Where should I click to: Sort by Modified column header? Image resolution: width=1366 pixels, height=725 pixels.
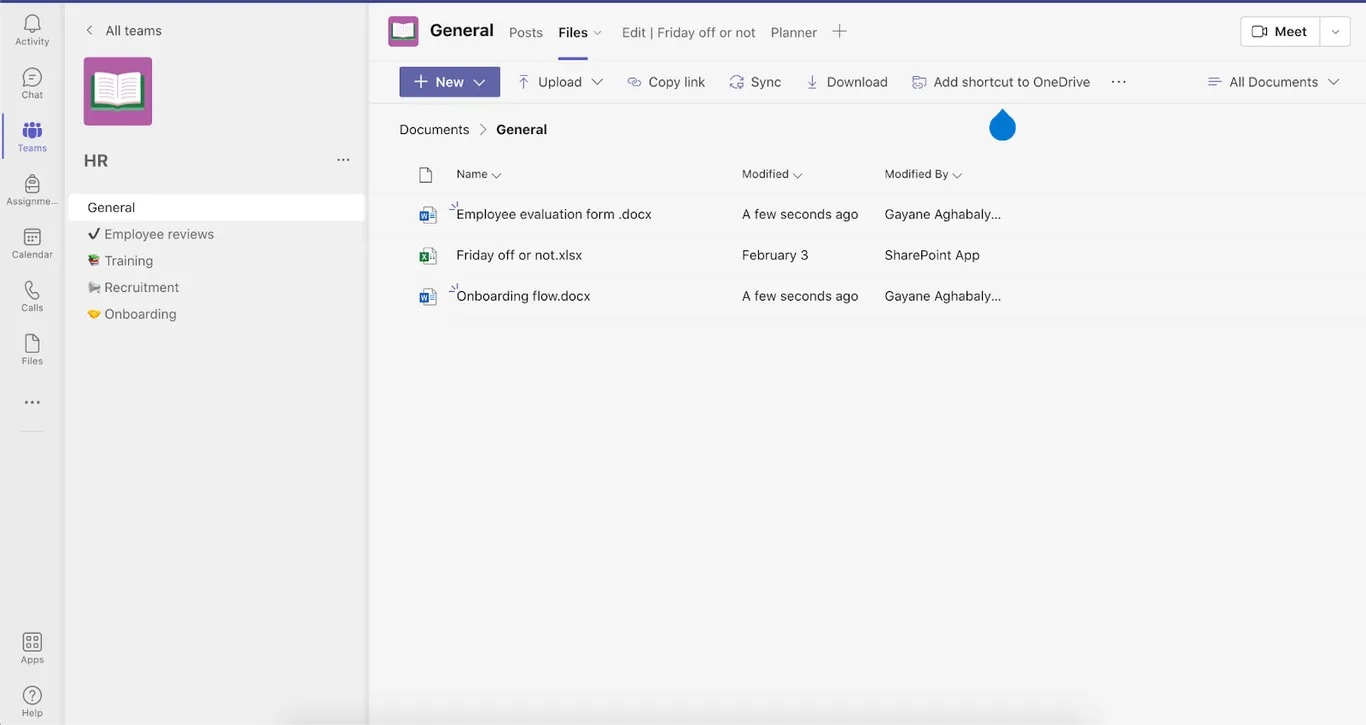772,174
